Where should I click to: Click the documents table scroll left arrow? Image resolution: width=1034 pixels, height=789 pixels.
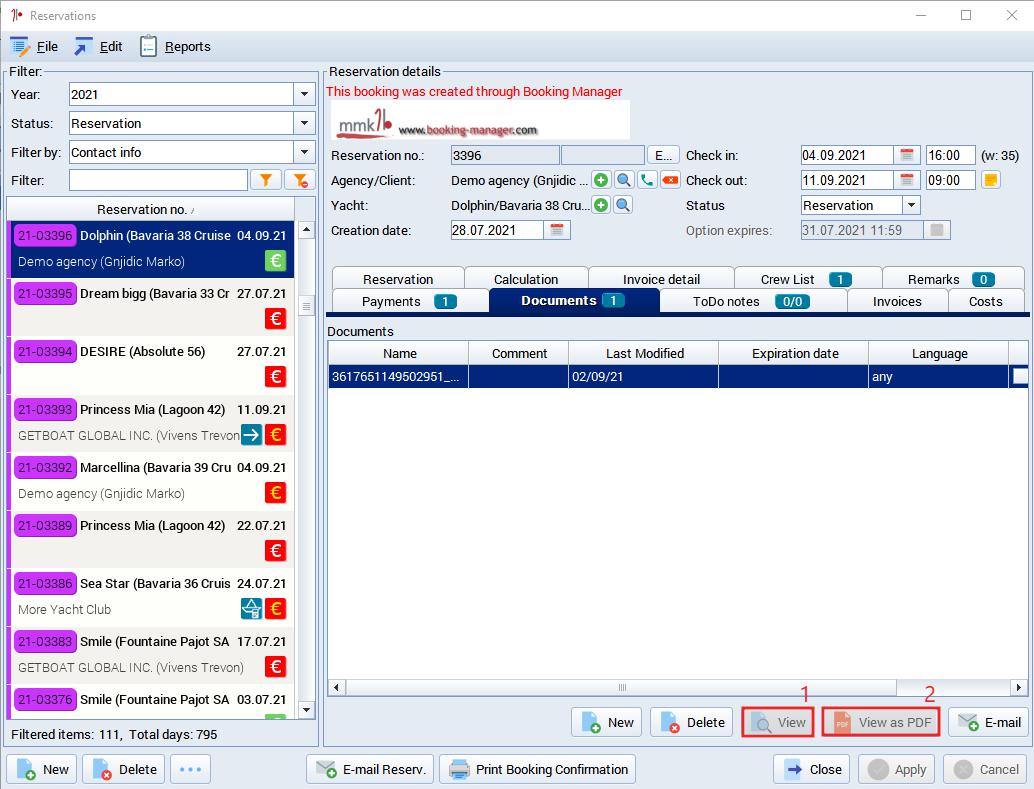(x=336, y=687)
